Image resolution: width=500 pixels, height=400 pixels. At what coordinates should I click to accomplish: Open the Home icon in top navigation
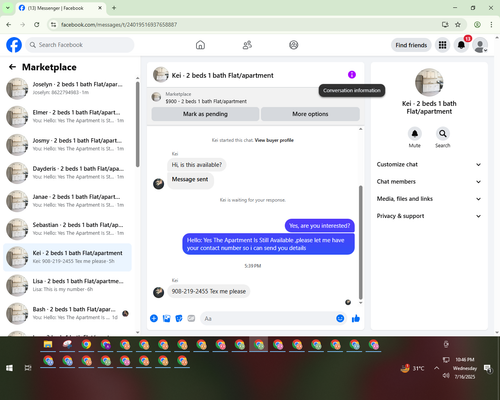coord(200,45)
